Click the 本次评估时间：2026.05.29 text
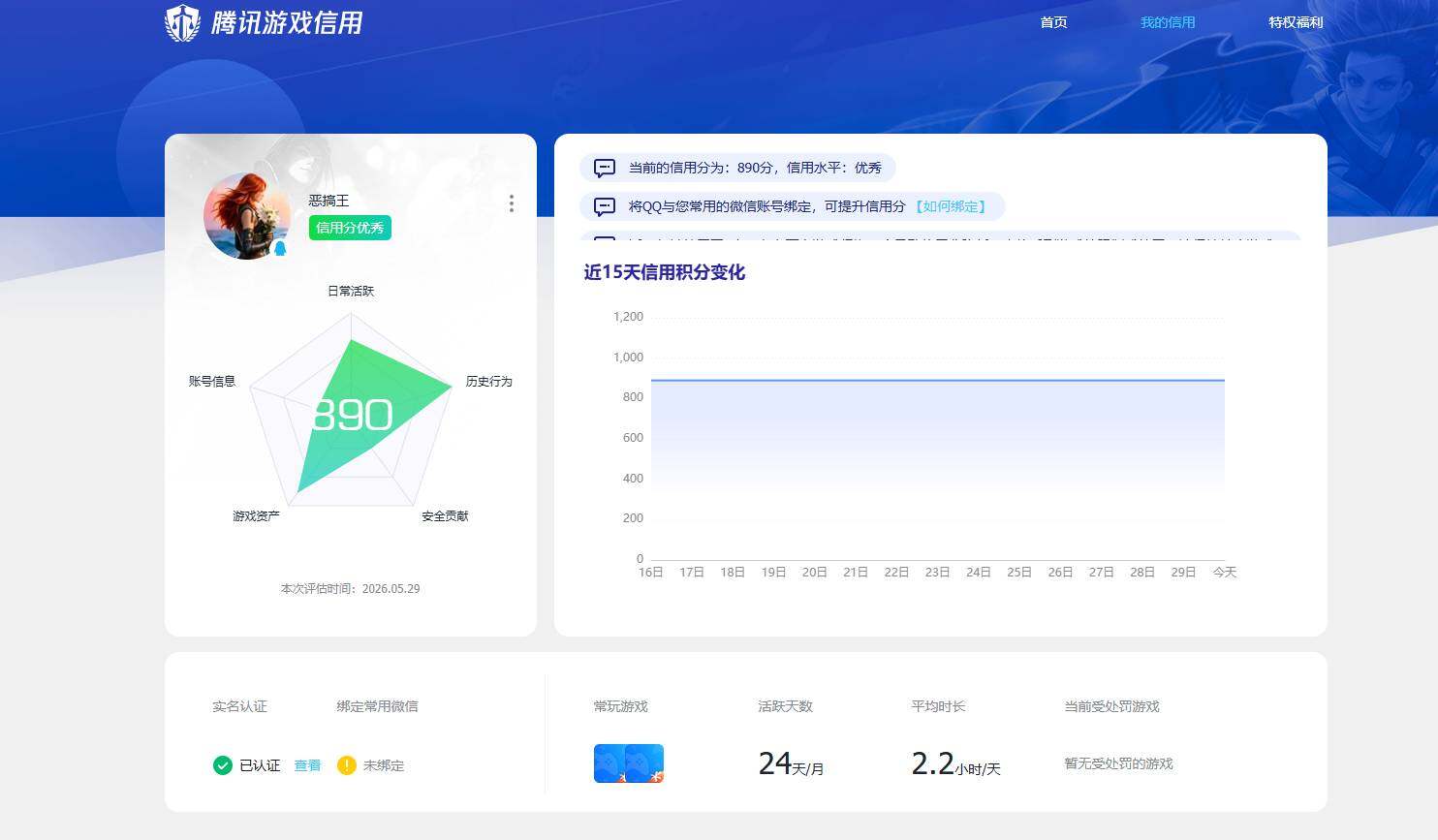Image resolution: width=1438 pixels, height=840 pixels. (x=351, y=589)
